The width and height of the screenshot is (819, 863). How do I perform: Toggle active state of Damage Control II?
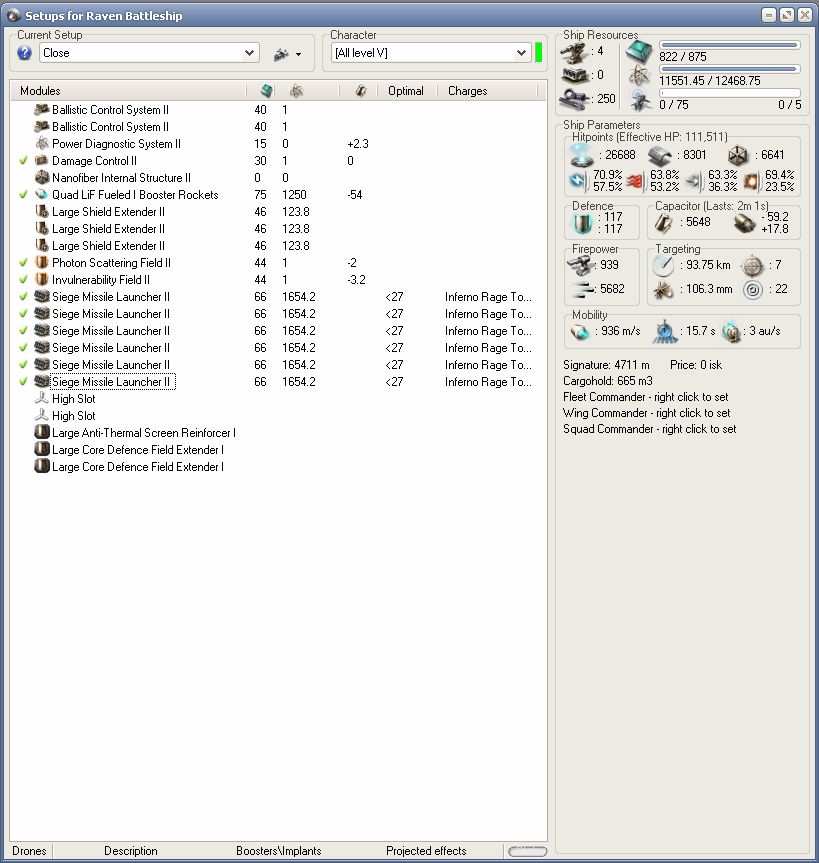tap(23, 161)
